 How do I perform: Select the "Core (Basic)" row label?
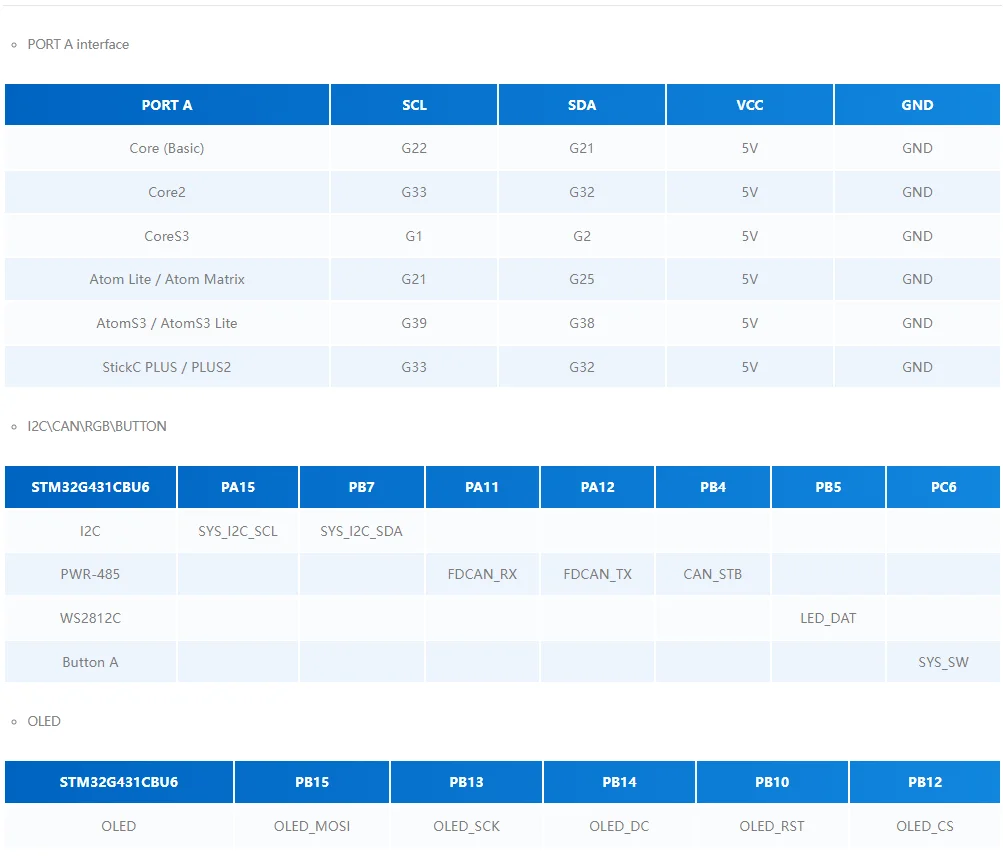167,148
